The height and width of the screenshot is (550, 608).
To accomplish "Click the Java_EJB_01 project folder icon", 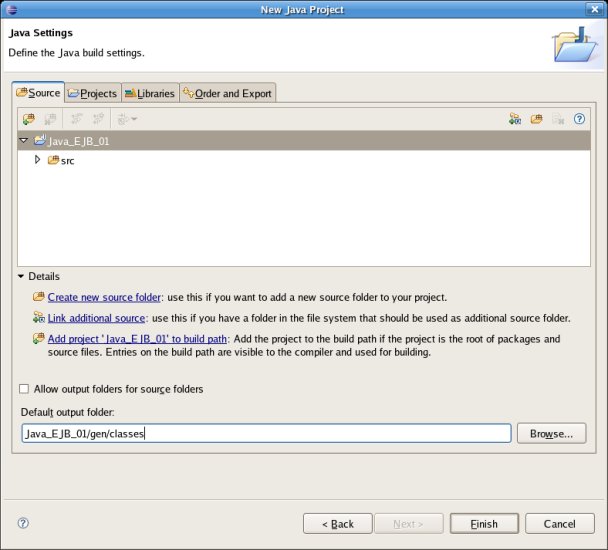I will point(40,141).
